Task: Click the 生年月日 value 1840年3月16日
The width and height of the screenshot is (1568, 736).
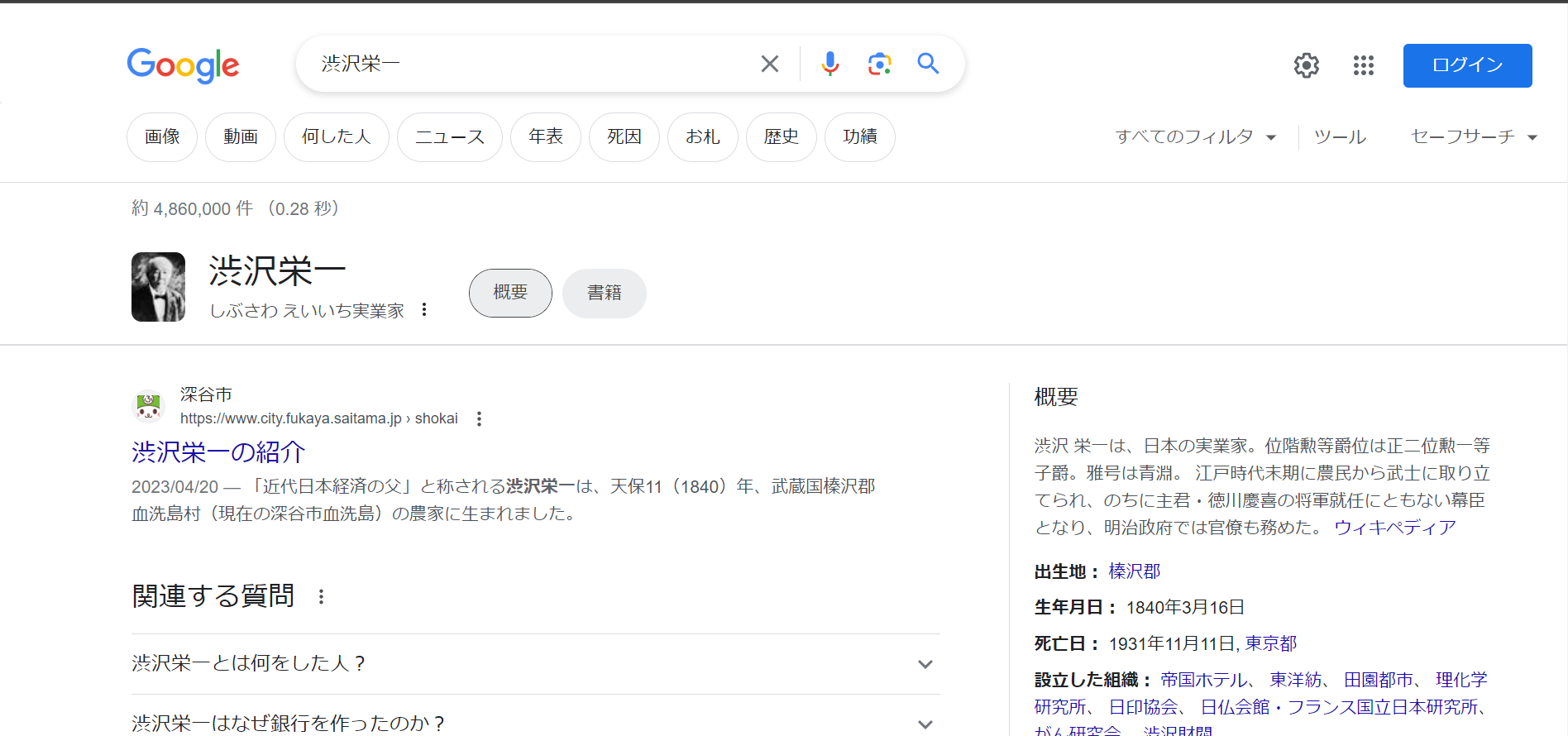Action: pos(1185,608)
